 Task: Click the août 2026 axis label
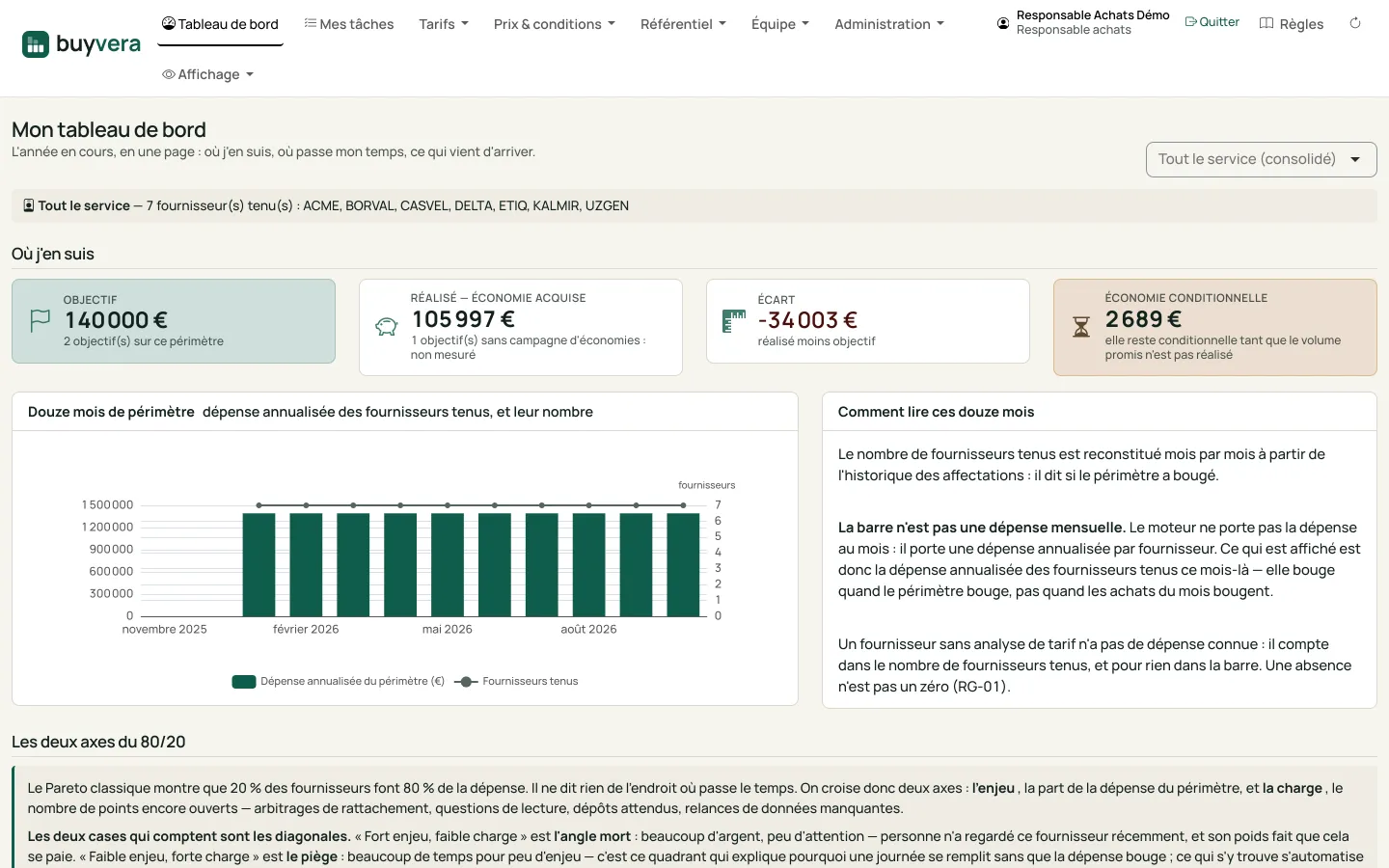588,630
